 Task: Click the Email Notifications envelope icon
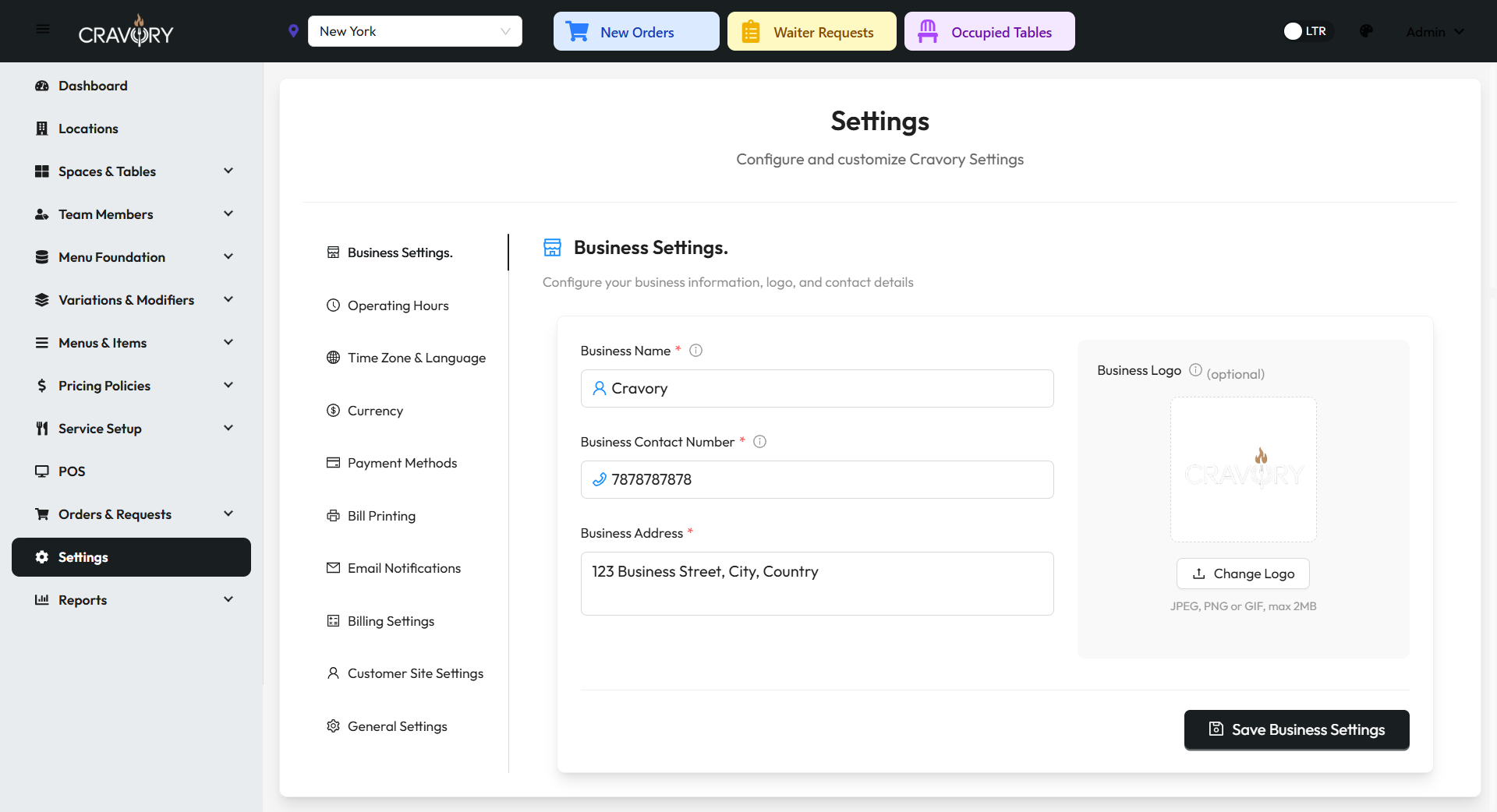tap(333, 568)
